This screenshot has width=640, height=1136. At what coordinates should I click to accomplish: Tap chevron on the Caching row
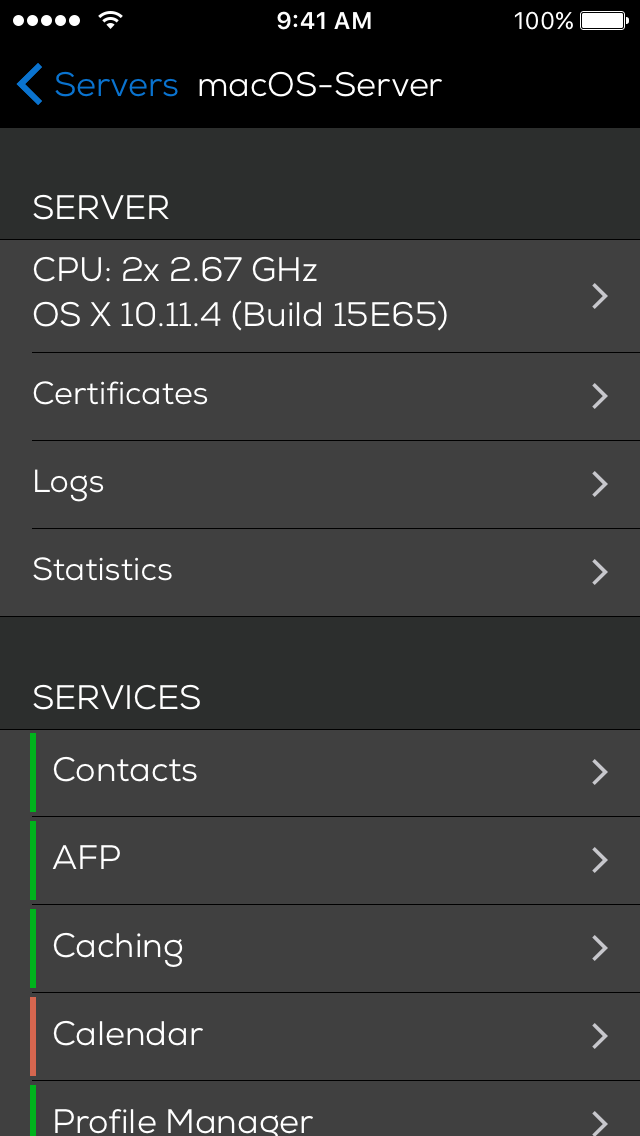tap(600, 948)
